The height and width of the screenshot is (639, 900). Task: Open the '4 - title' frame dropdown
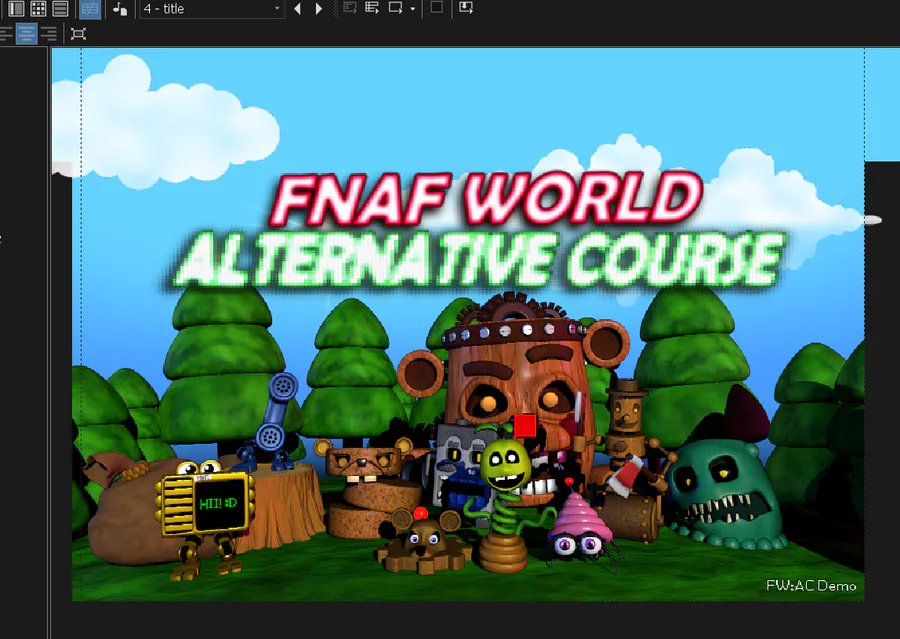212,9
